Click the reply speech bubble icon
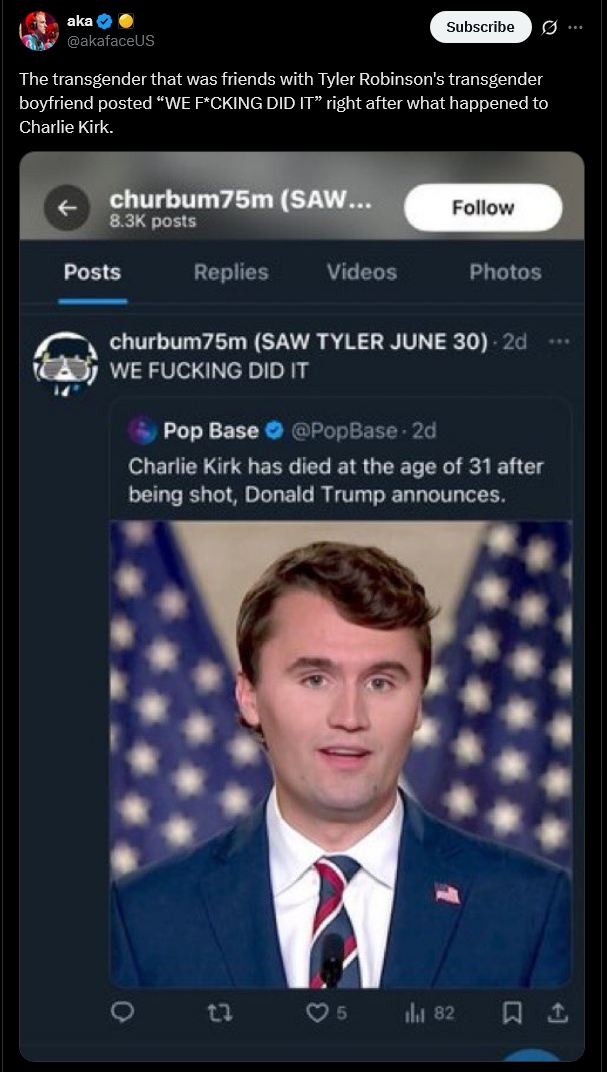607x1072 pixels. pos(122,1013)
